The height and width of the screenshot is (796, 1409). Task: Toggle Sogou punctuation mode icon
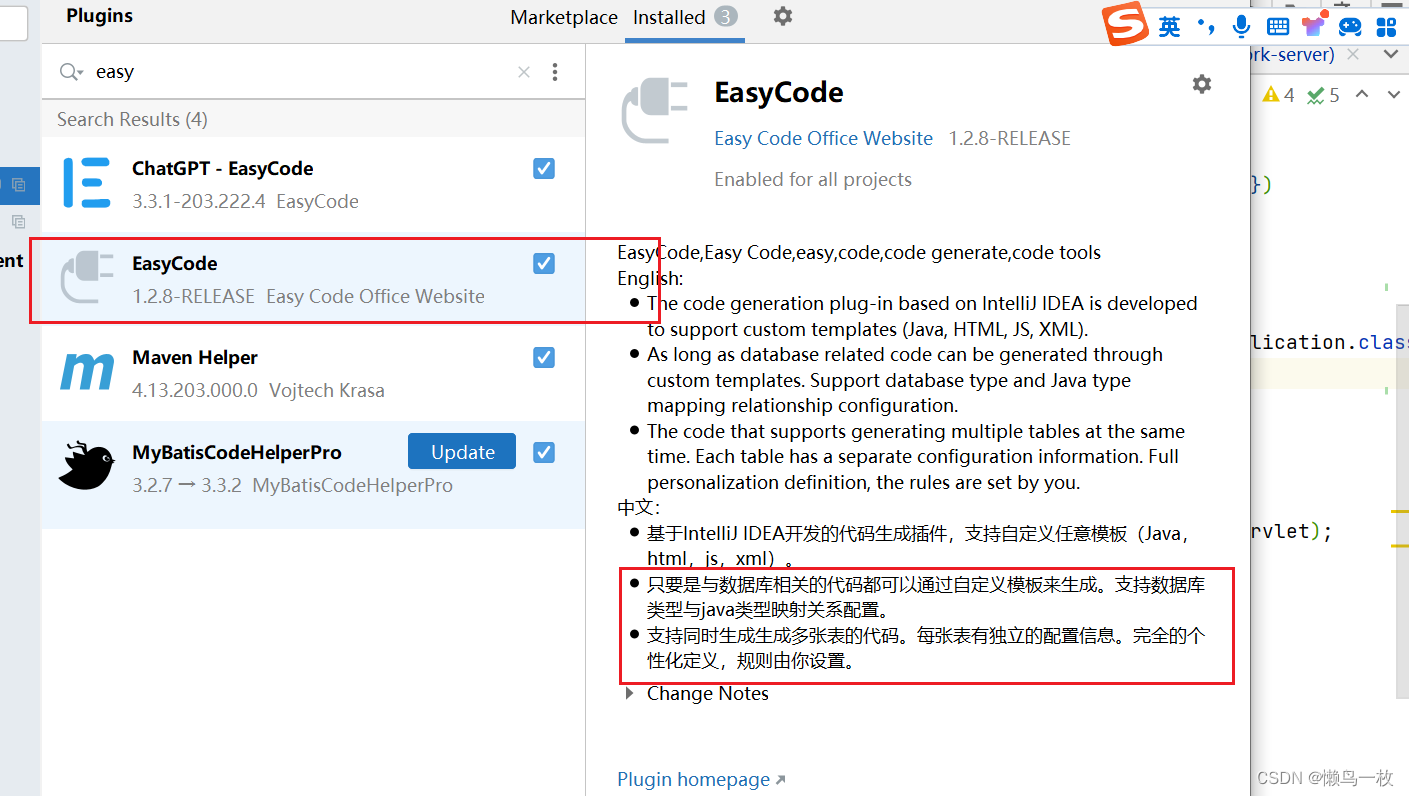coord(1206,26)
